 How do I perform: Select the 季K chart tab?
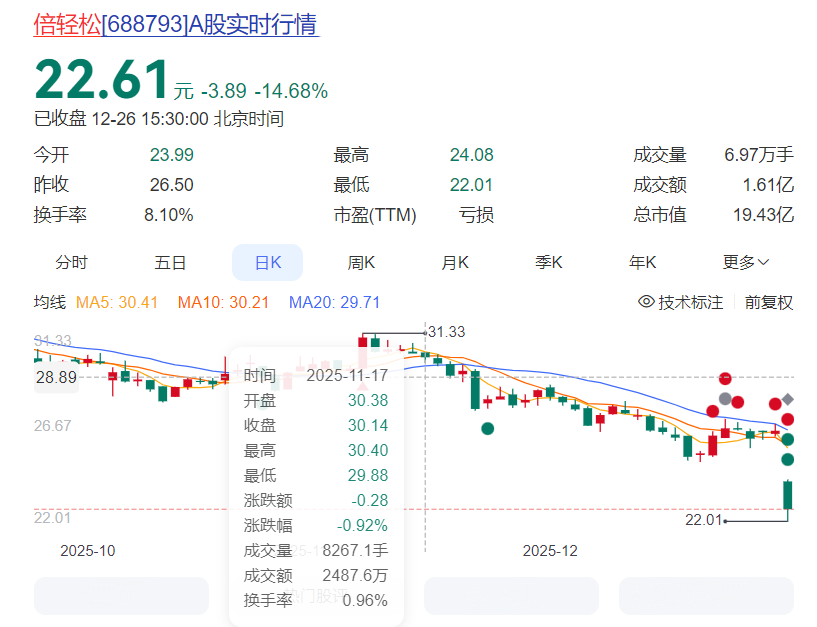tap(549, 262)
